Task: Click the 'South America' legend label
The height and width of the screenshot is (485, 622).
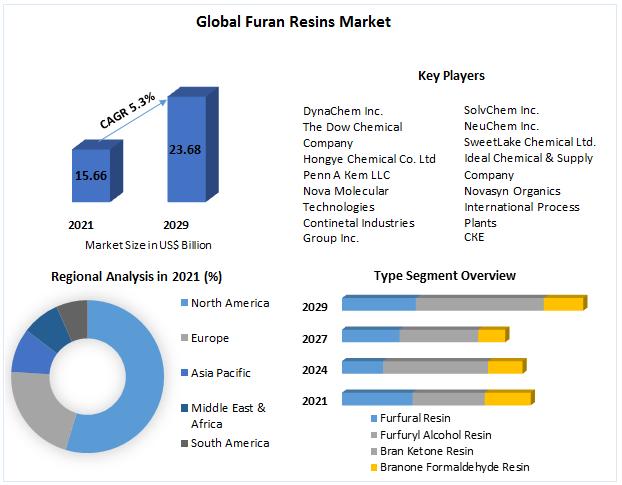Action: 230,443
